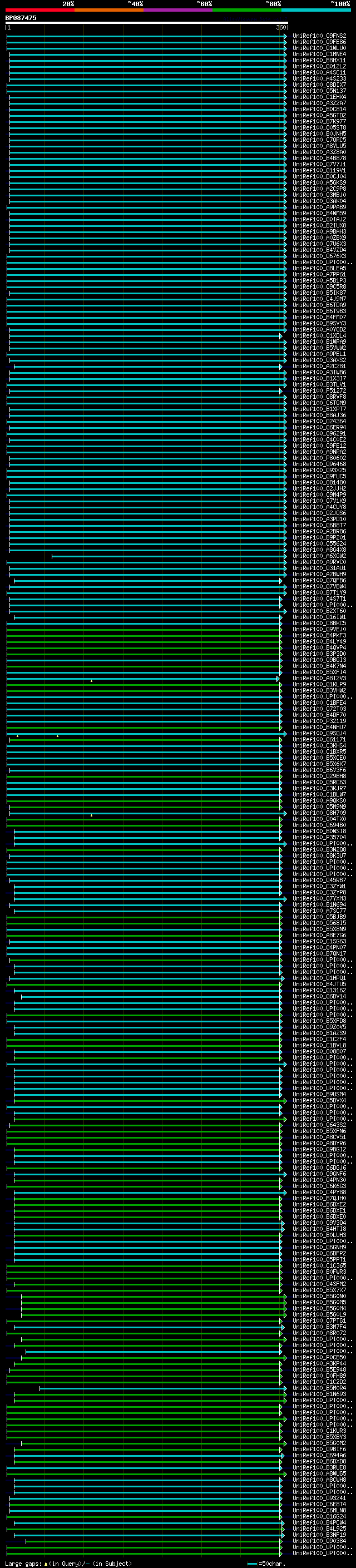This screenshot has height=1568, width=356.
Task: Click the arrowhead ending the B5M0R4 alignment bar
Action: pos(285,1388)
